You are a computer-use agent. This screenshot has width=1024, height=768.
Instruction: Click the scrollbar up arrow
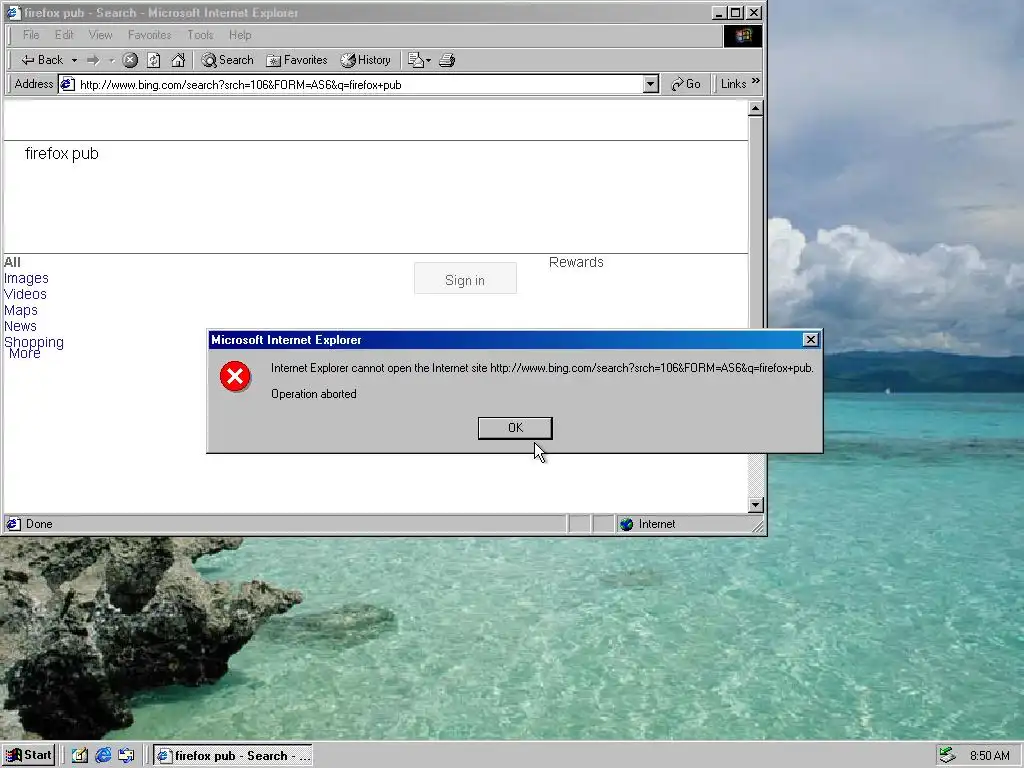[756, 108]
